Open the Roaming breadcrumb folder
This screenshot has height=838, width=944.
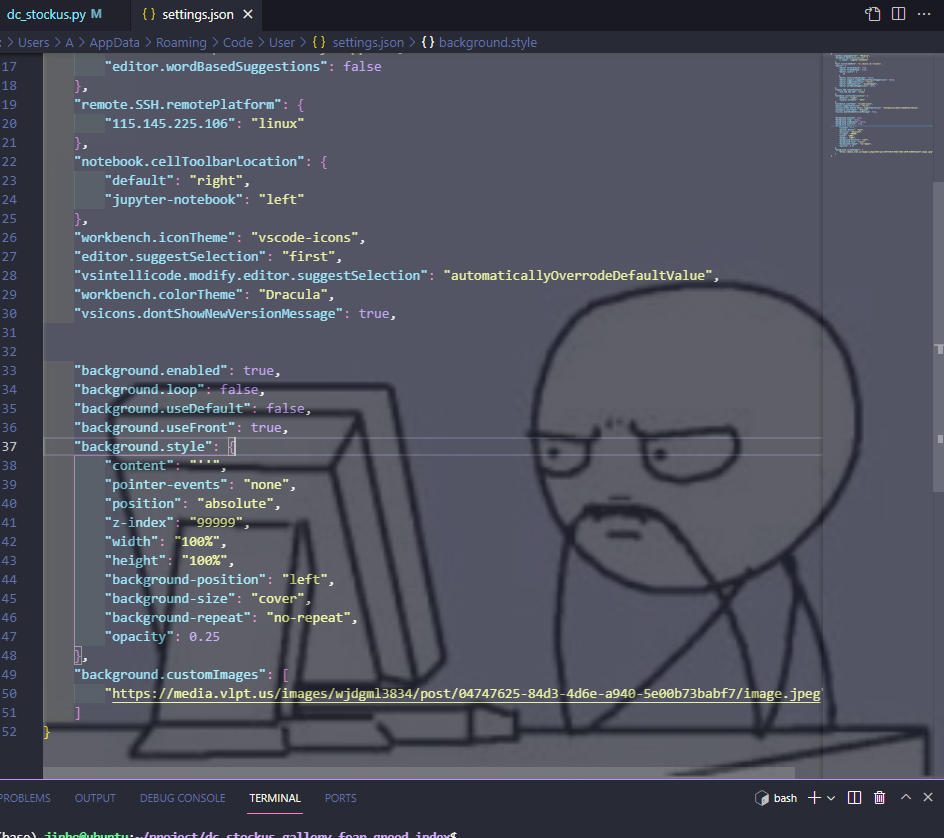tap(181, 43)
